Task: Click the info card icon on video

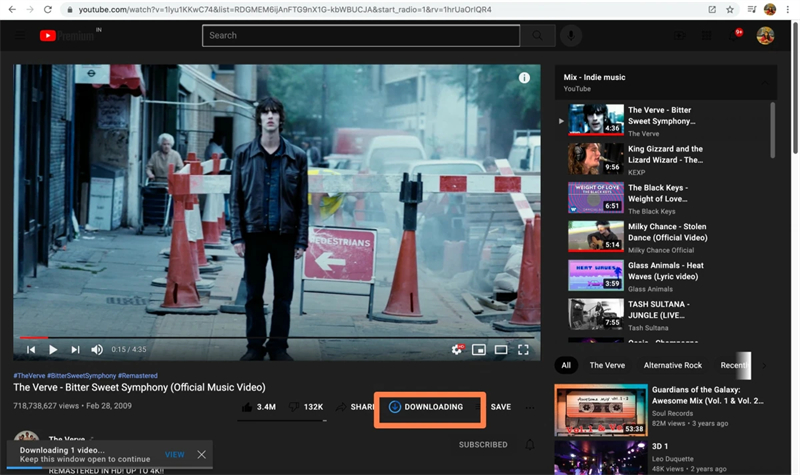Action: point(524,78)
